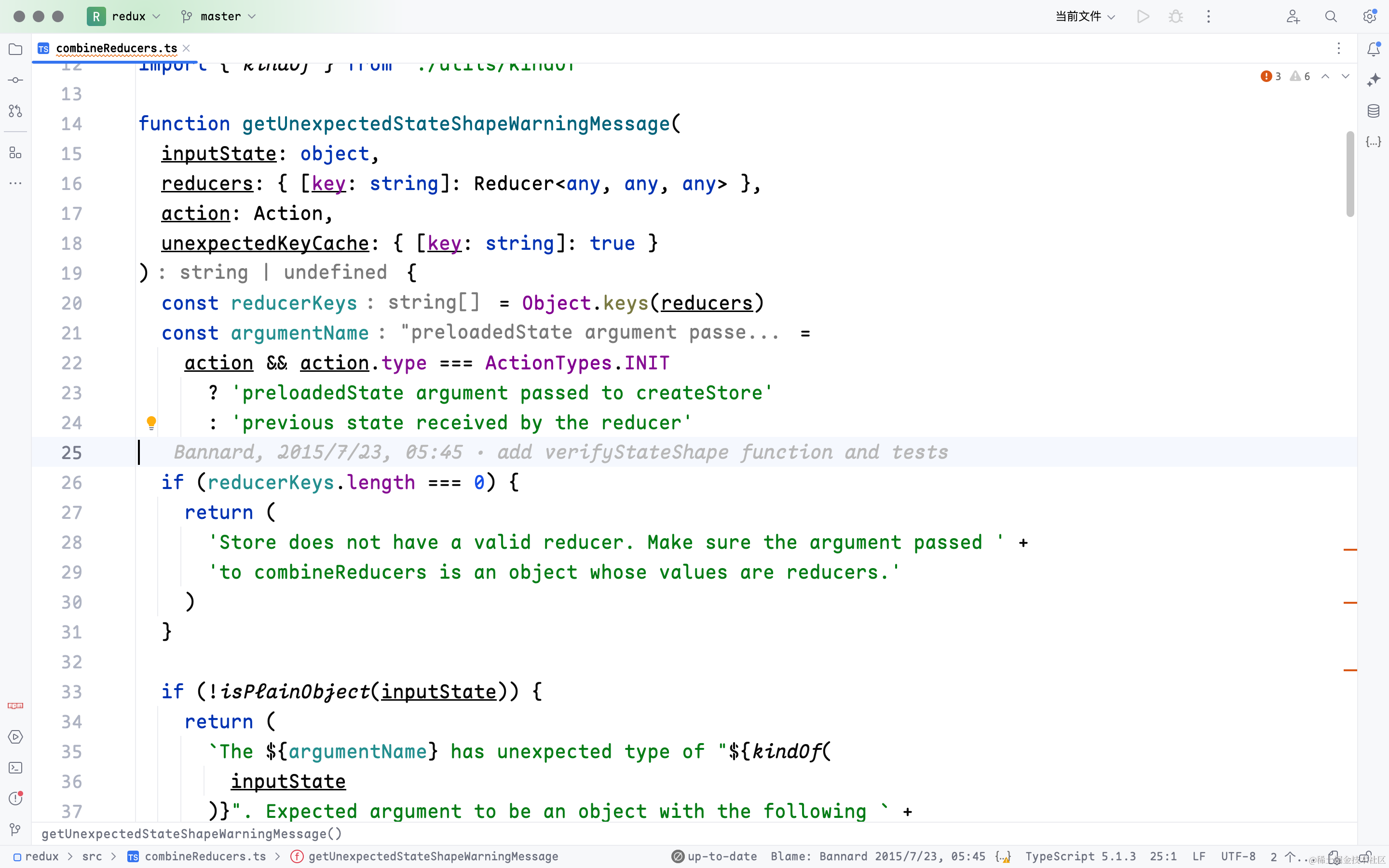The width and height of the screenshot is (1389, 868).
Task: Click the 'preloadedState argument passed to createStore' string
Action: pyautogui.click(x=502, y=393)
